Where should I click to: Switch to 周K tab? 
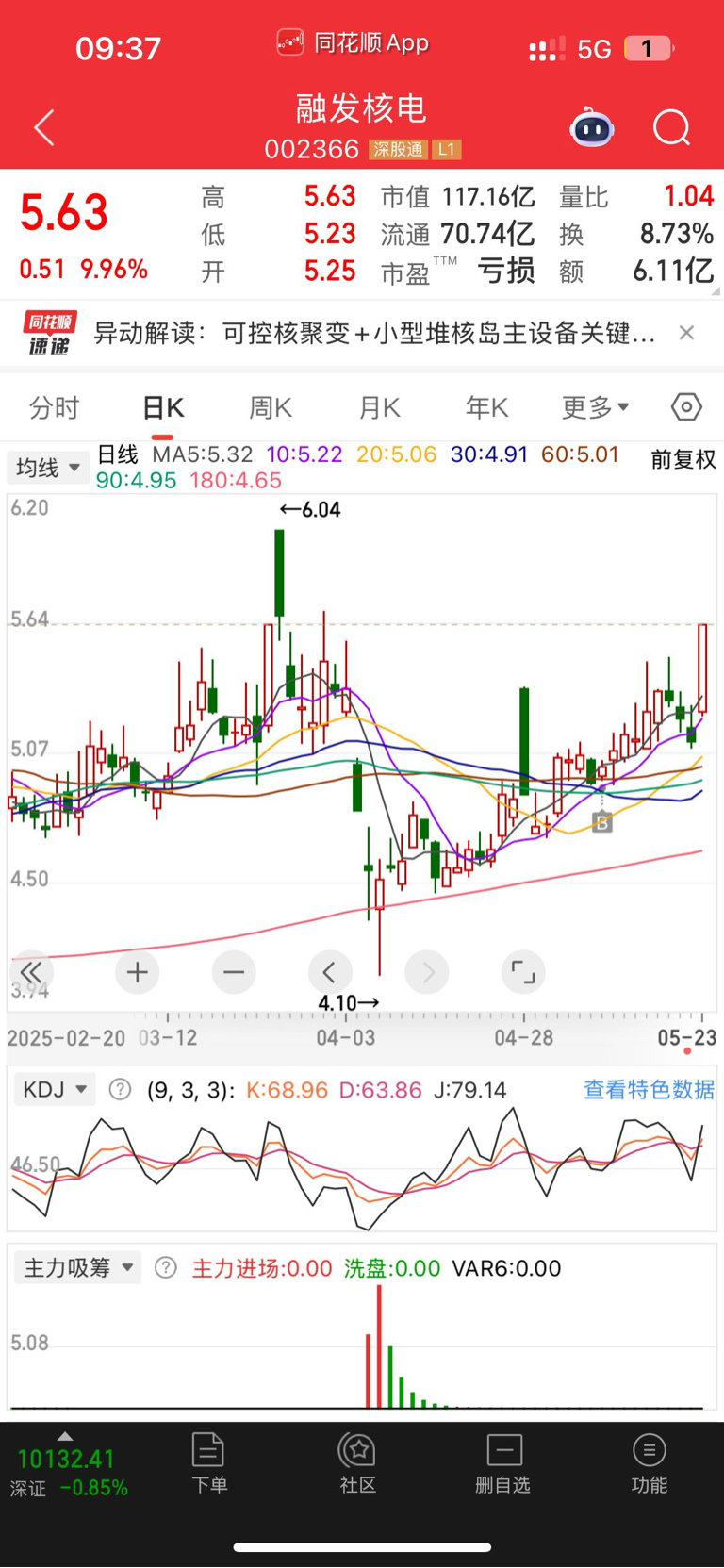(271, 407)
